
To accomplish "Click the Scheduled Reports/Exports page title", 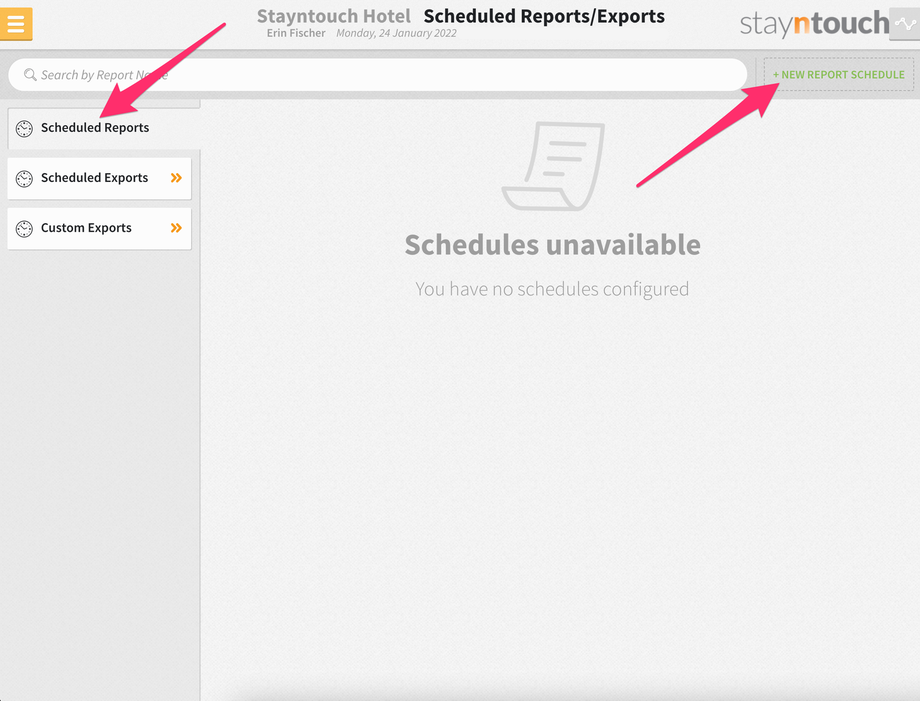I will 544,16.
